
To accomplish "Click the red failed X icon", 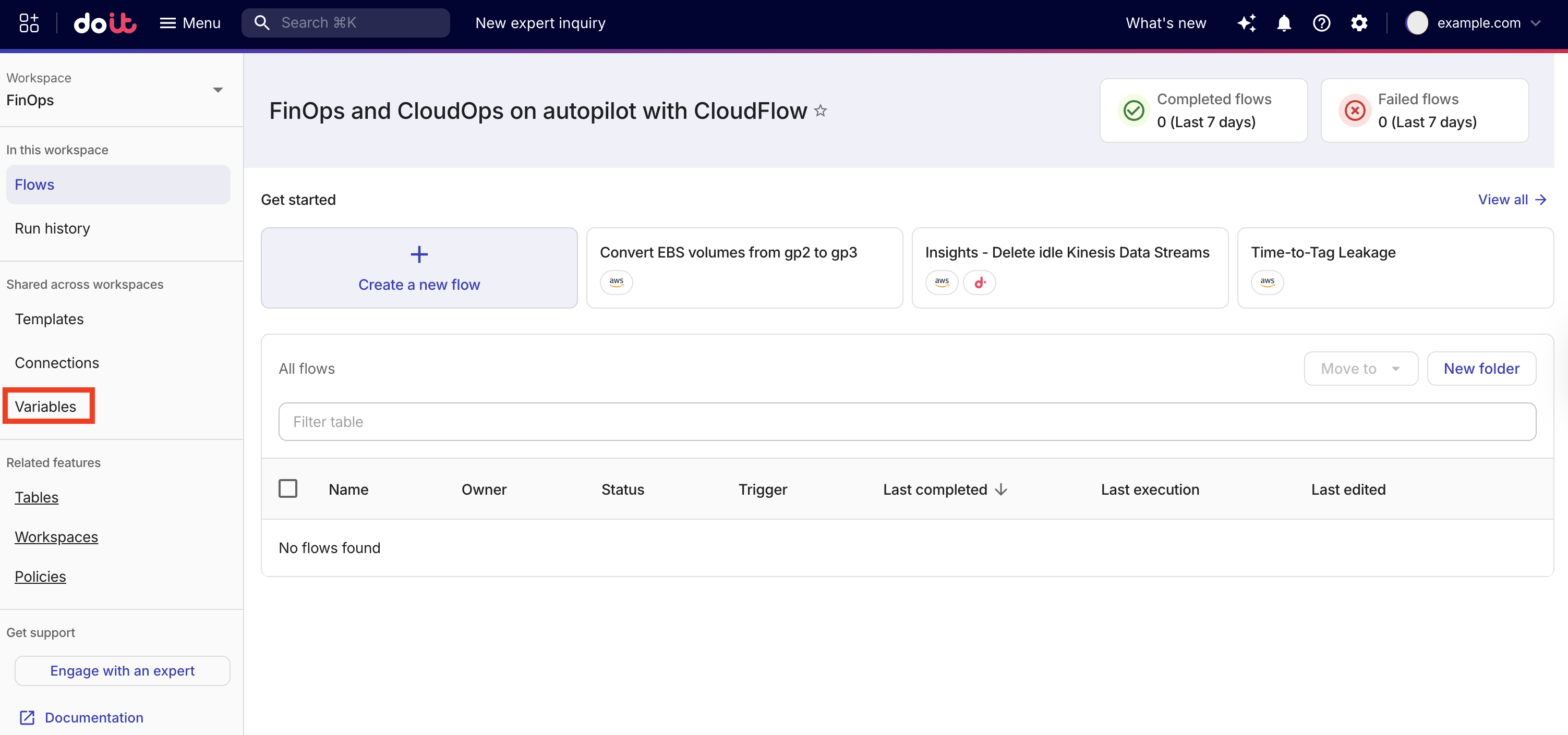I will click(1355, 111).
